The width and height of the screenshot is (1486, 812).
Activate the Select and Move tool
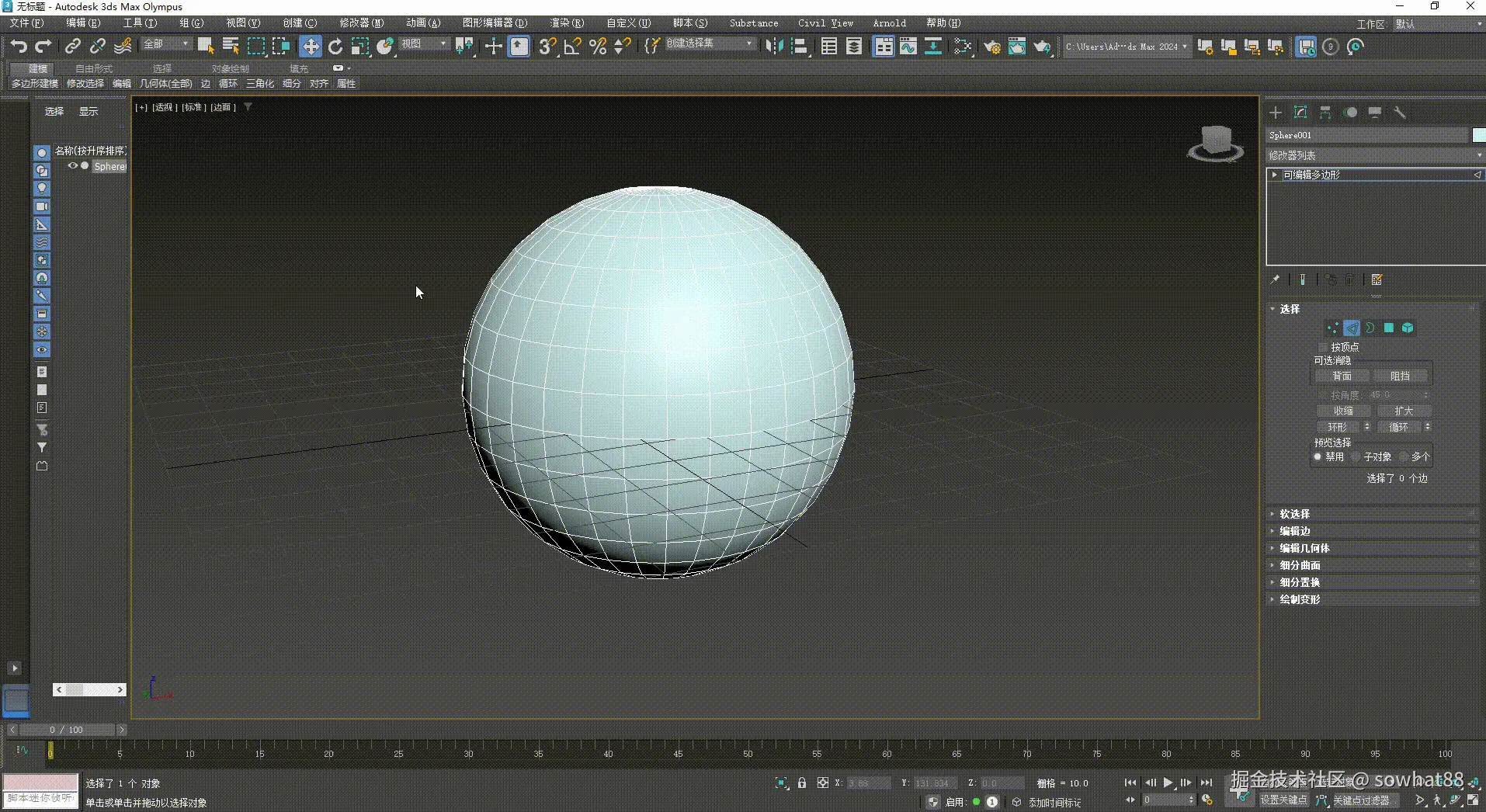click(x=311, y=47)
